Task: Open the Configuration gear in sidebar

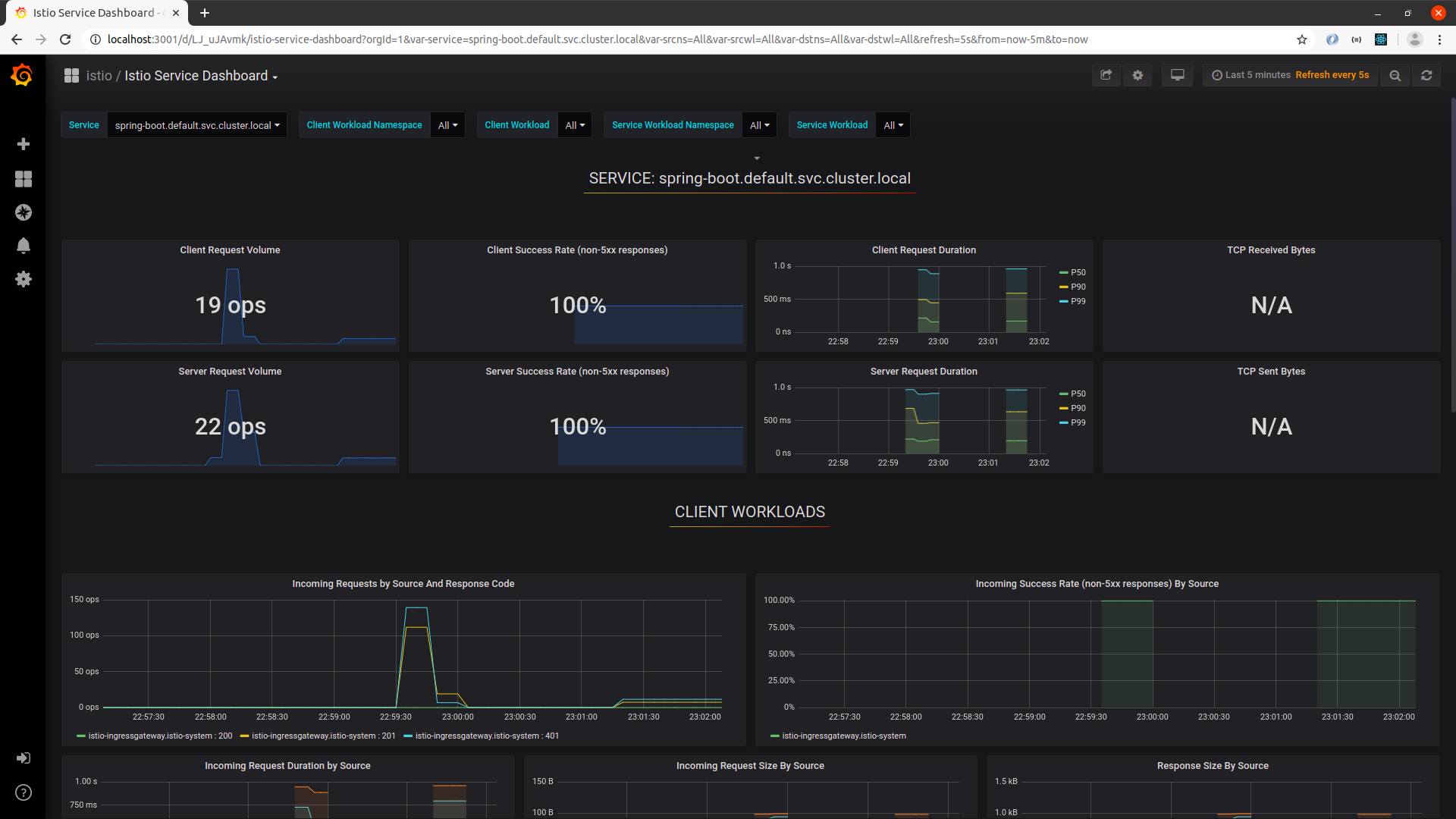Action: (x=24, y=279)
